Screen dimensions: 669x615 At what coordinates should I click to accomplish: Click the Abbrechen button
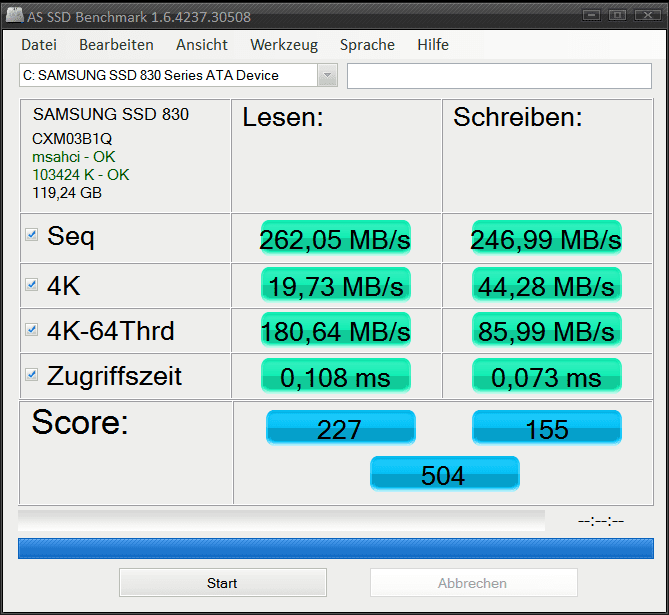click(474, 583)
